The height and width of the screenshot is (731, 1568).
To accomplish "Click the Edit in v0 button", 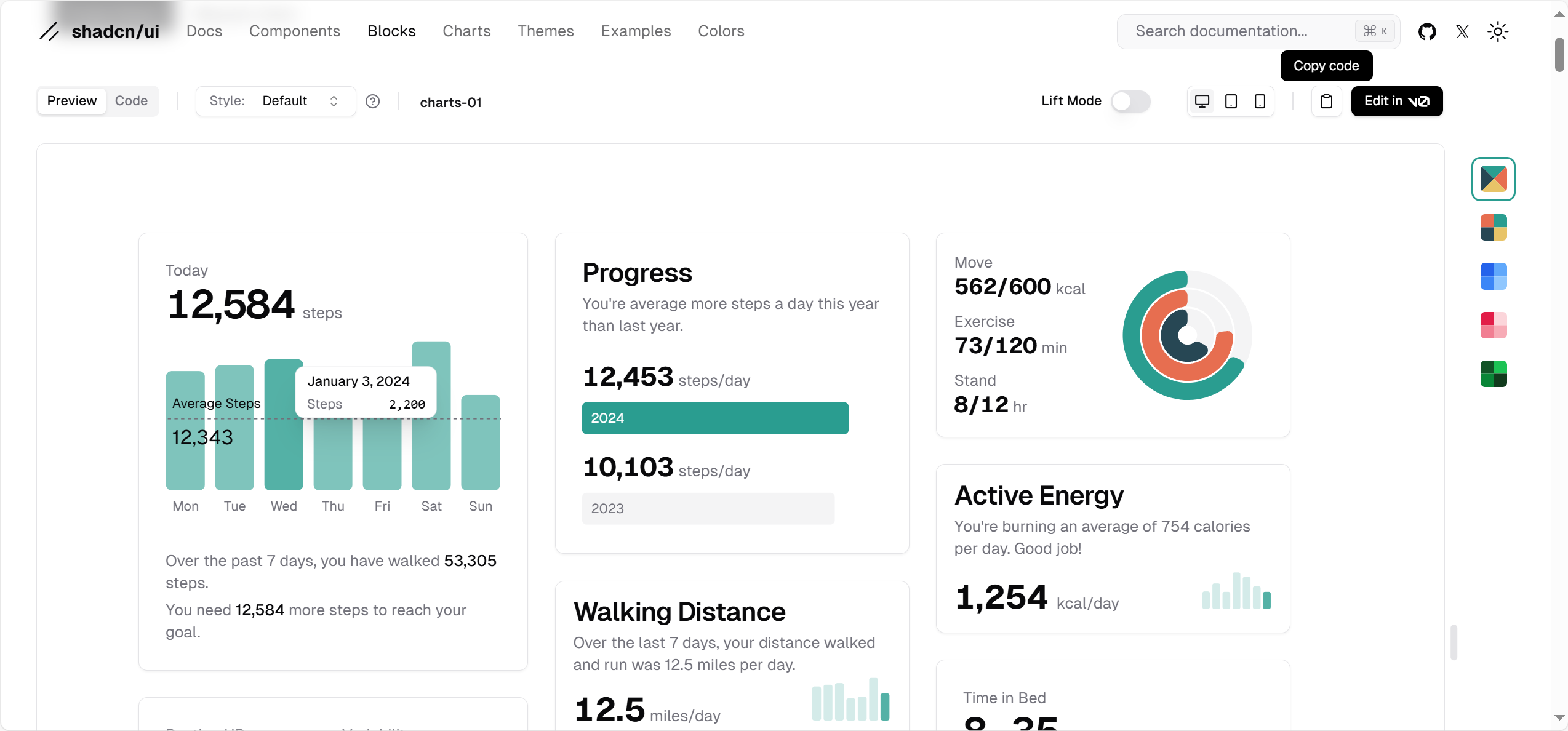I will click(1396, 101).
